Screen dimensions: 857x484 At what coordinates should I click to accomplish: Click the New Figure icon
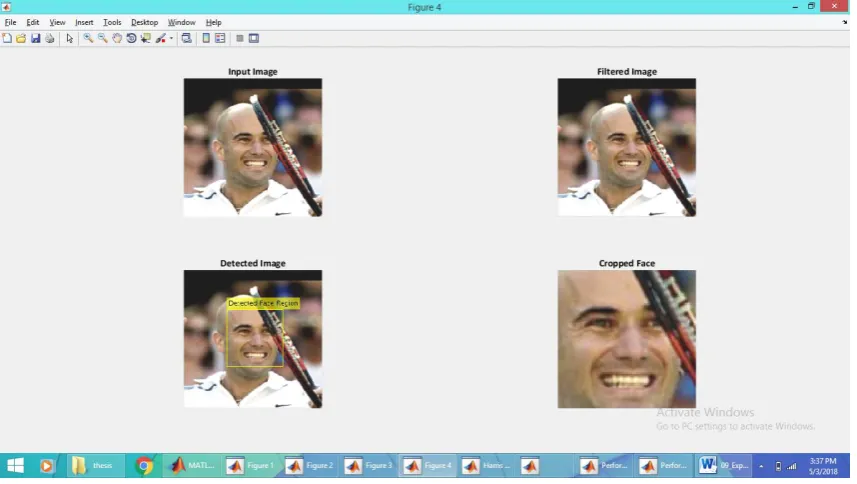(7, 38)
